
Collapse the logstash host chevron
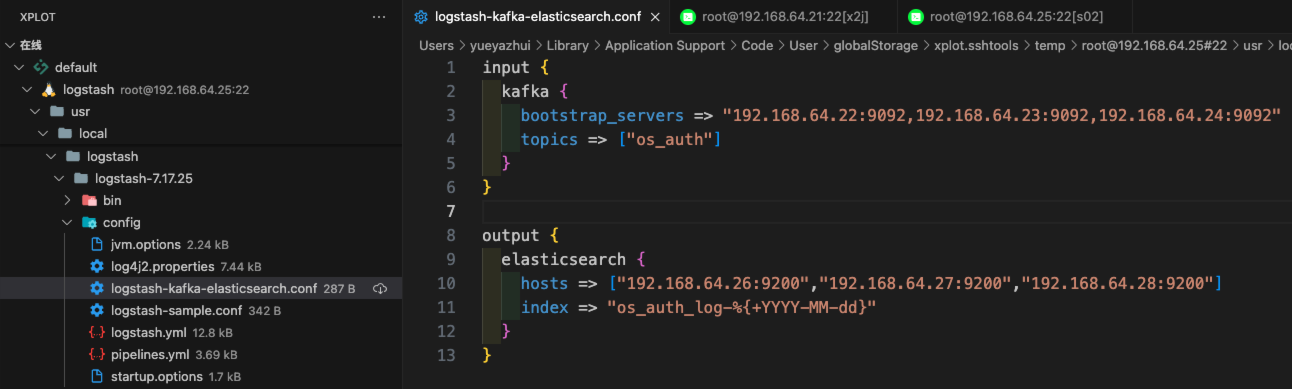tap(26, 89)
